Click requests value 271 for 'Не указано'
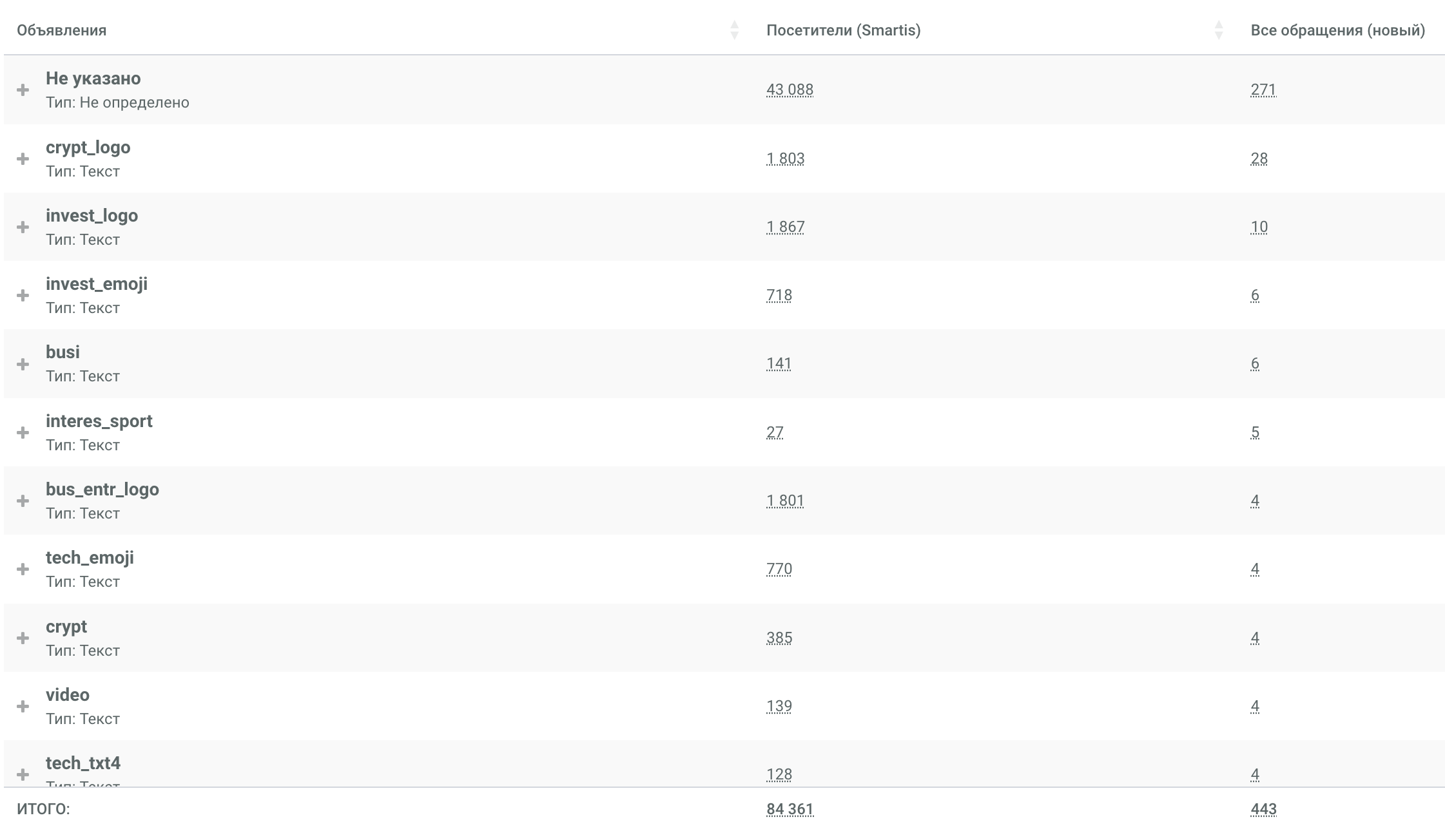Screen dimensions: 1445x840 pos(1263,90)
